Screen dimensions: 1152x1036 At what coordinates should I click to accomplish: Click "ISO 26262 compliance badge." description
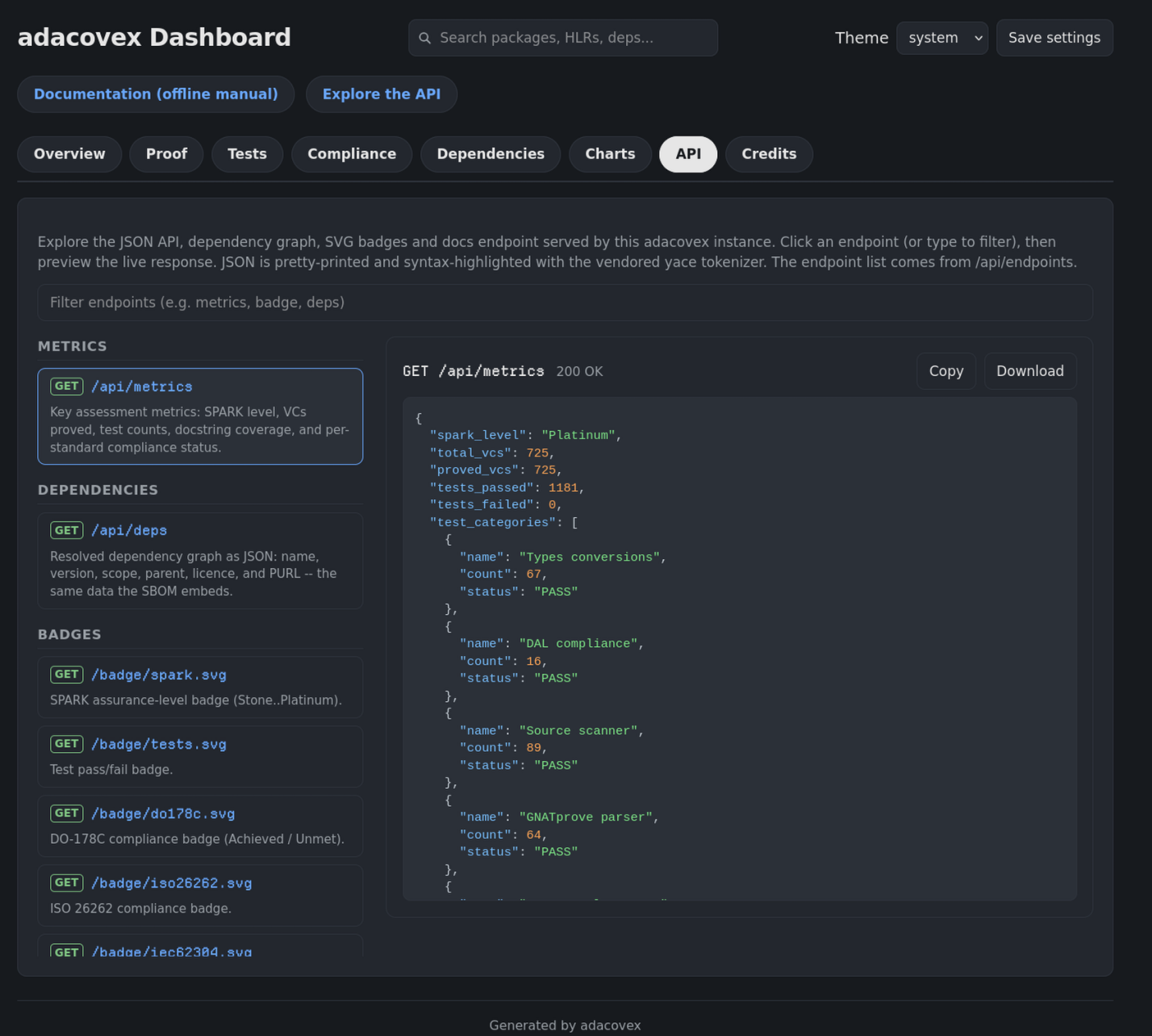tap(140, 909)
